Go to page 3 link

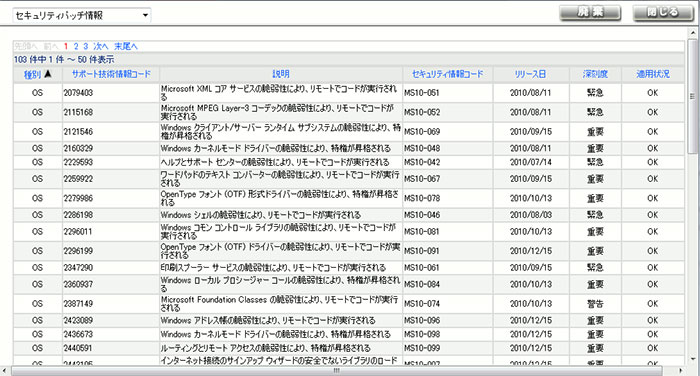pos(86,46)
